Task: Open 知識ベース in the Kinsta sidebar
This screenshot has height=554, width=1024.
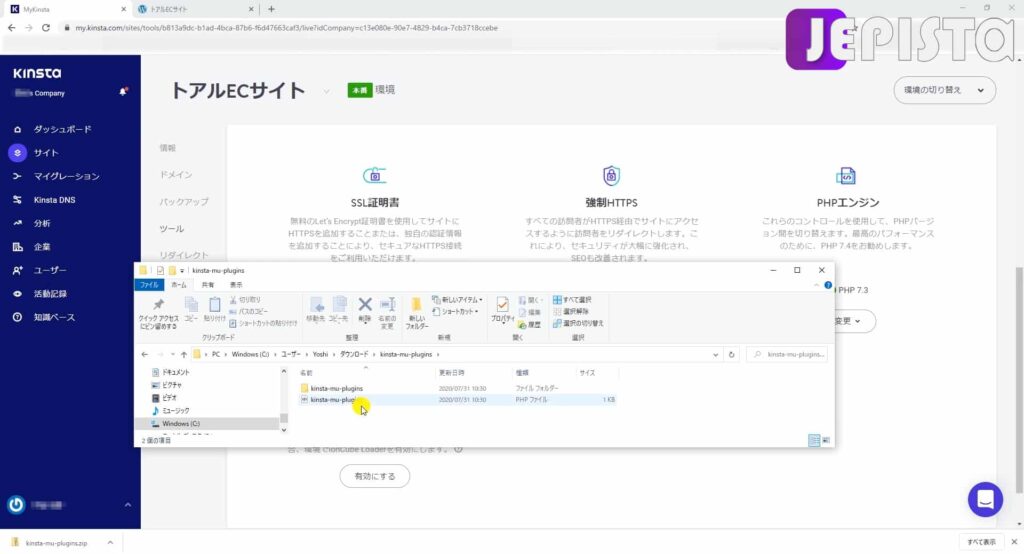Action: click(x=54, y=318)
